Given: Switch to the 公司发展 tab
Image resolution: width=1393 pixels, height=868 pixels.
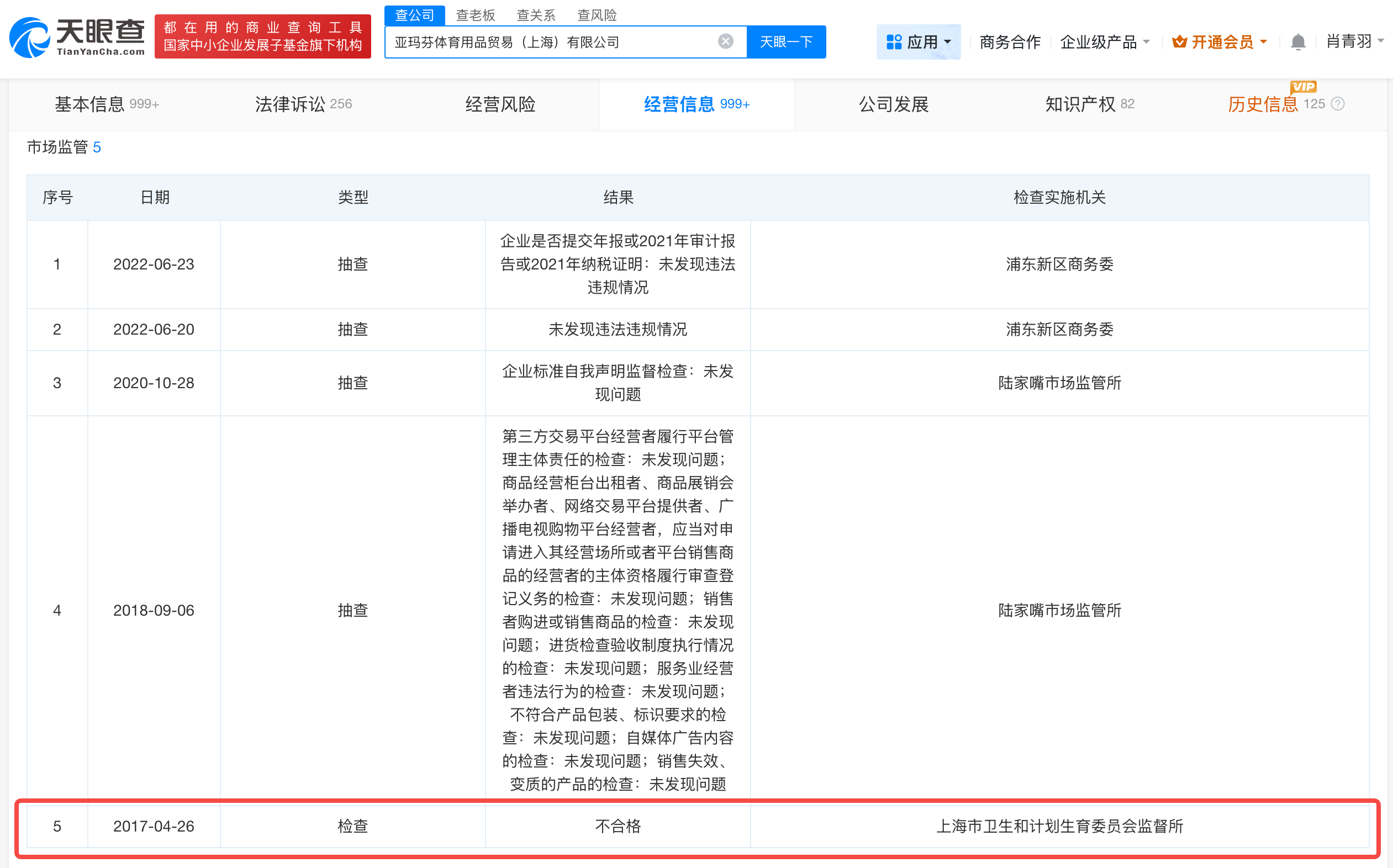Looking at the screenshot, I should (x=894, y=104).
